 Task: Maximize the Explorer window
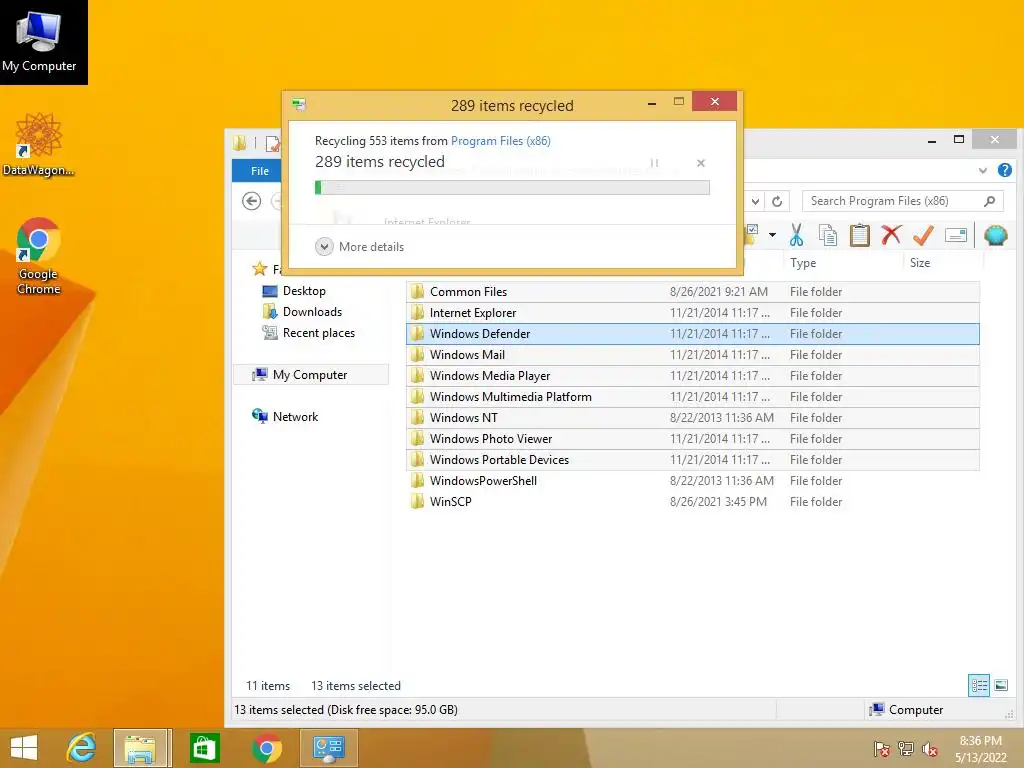pyautogui.click(x=959, y=139)
